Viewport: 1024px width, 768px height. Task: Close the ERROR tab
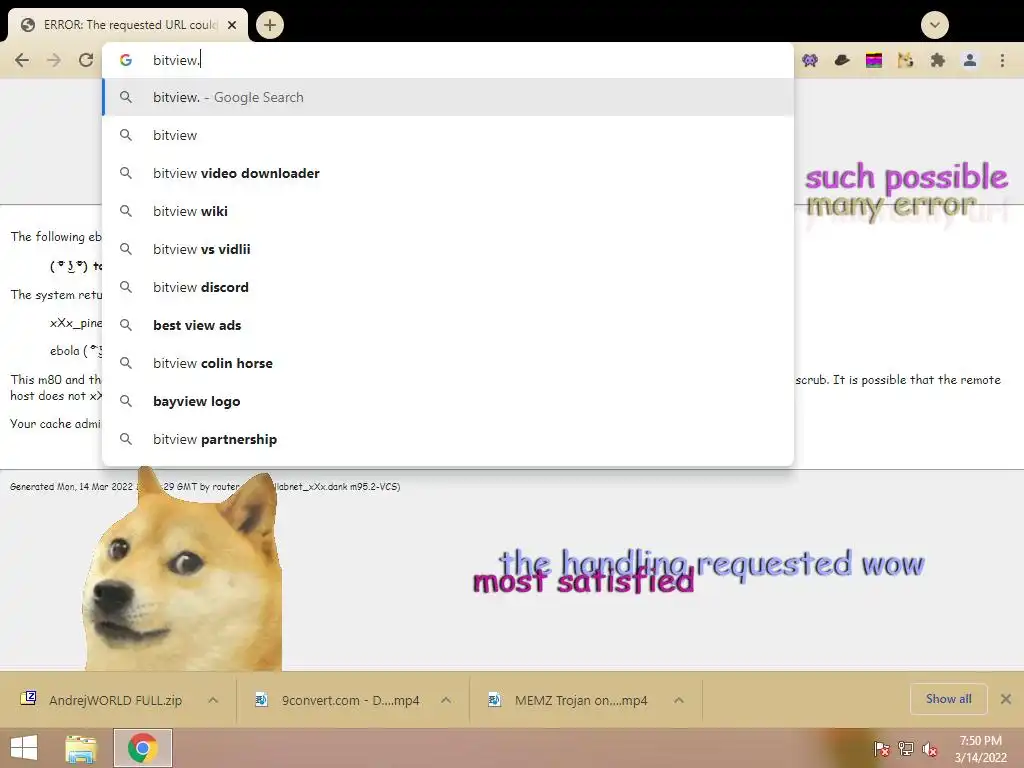click(x=232, y=25)
